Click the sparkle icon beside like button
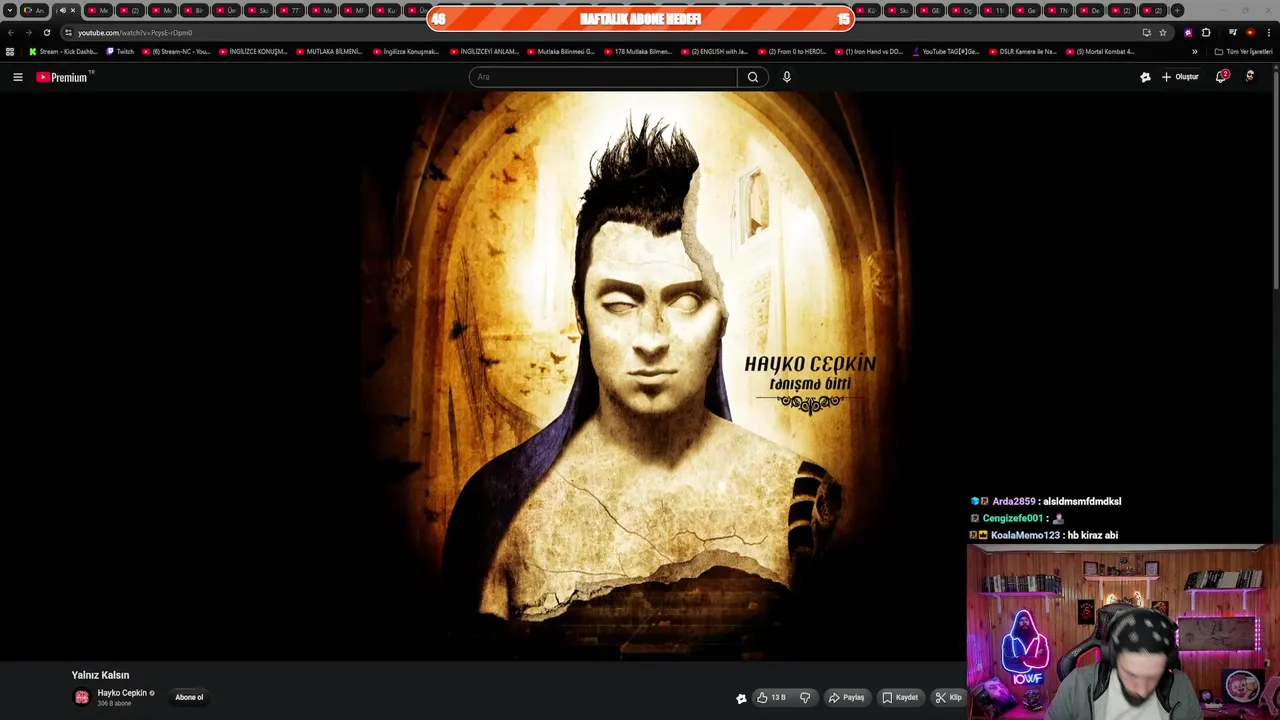Screen dimensions: 1280x720 (x=741, y=698)
